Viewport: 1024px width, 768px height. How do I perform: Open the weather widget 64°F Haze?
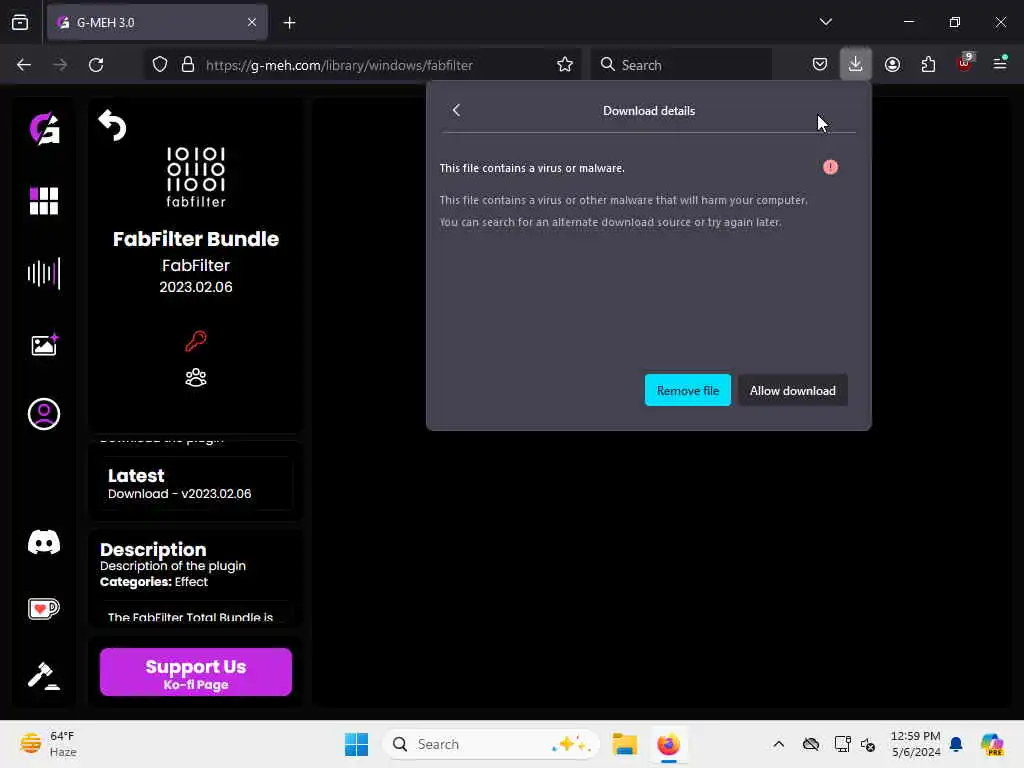point(48,744)
